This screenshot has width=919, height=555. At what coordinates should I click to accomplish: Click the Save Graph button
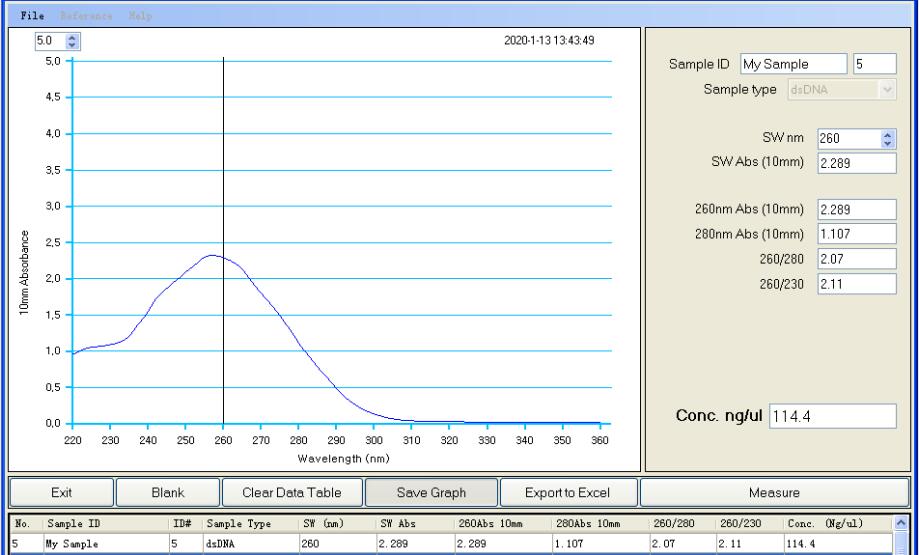click(x=431, y=492)
